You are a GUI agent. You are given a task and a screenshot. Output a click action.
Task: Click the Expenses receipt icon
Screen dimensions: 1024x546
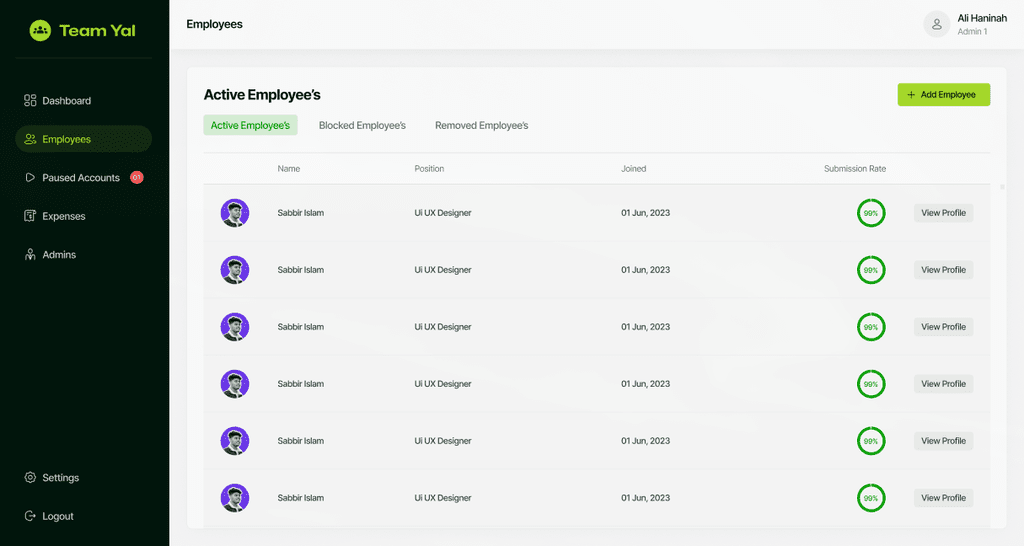tap(30, 216)
